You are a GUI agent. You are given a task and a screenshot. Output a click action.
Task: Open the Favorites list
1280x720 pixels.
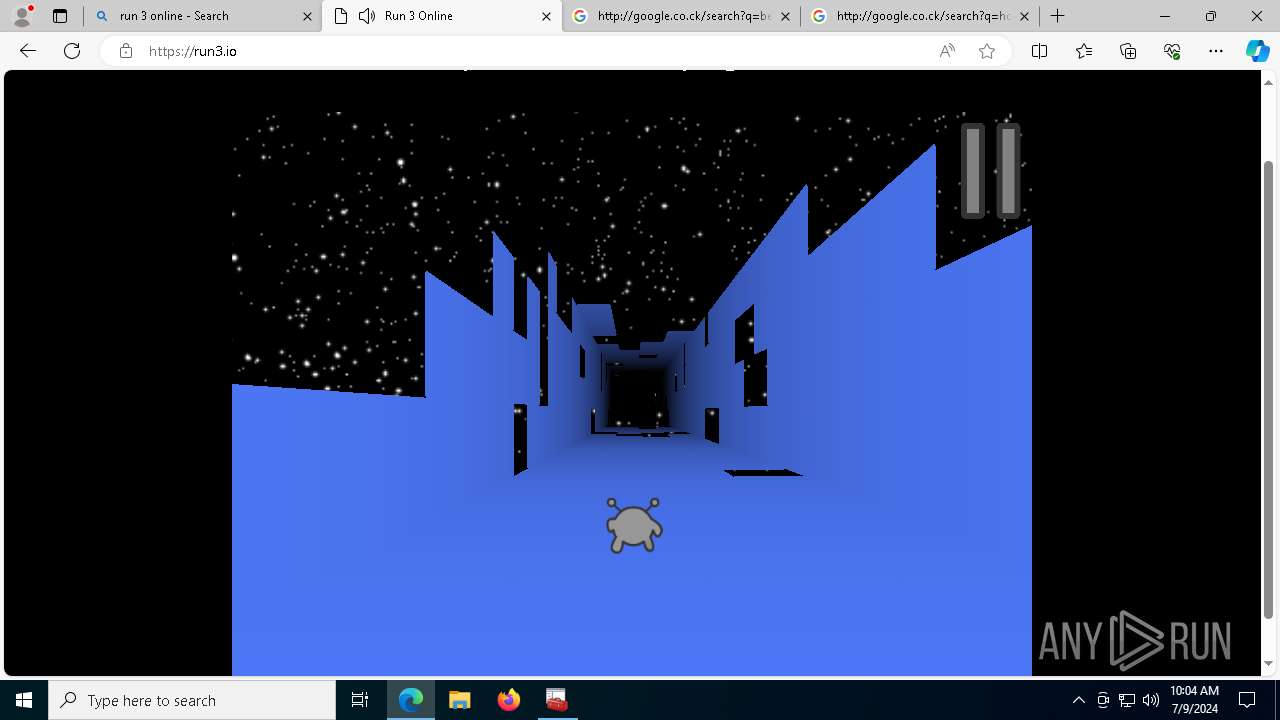tap(1084, 51)
